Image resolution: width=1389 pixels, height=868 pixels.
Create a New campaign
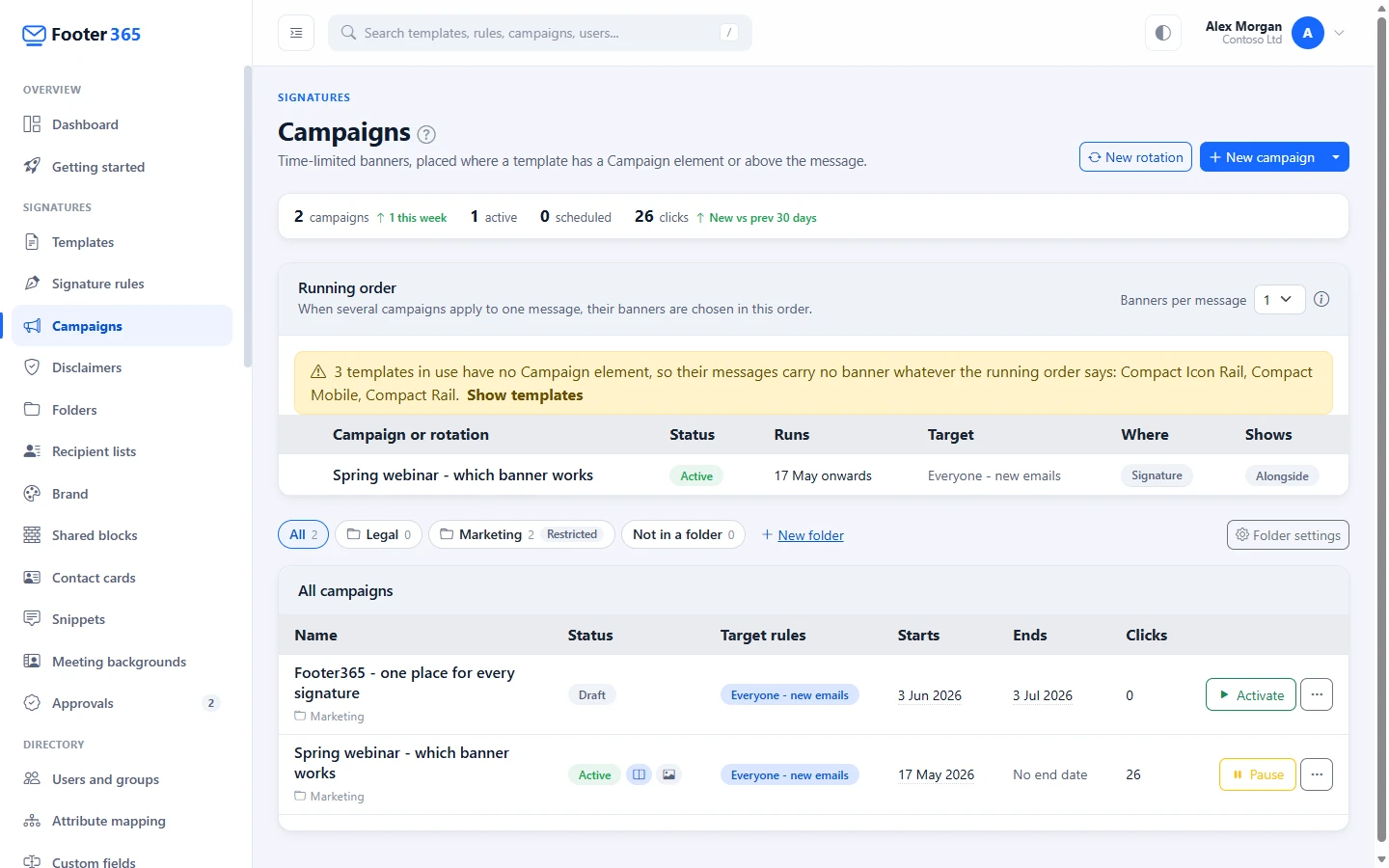click(x=1263, y=157)
